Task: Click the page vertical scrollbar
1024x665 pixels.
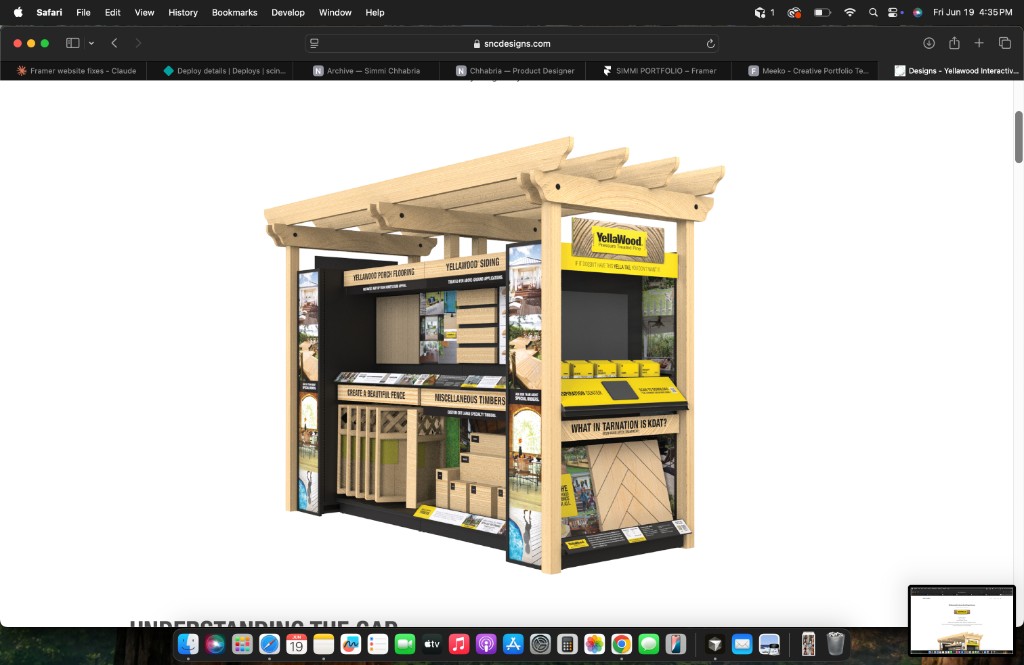Action: 1018,137
